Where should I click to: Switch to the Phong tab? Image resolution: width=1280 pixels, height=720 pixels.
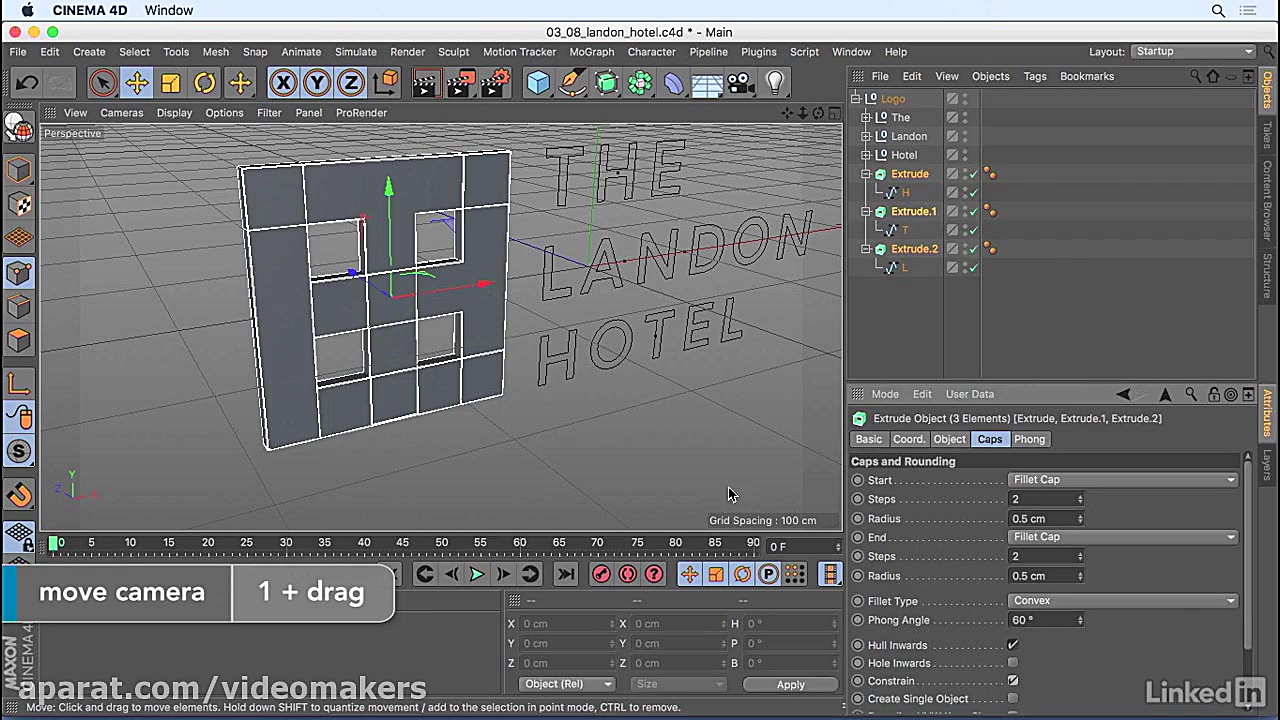[x=1029, y=439]
